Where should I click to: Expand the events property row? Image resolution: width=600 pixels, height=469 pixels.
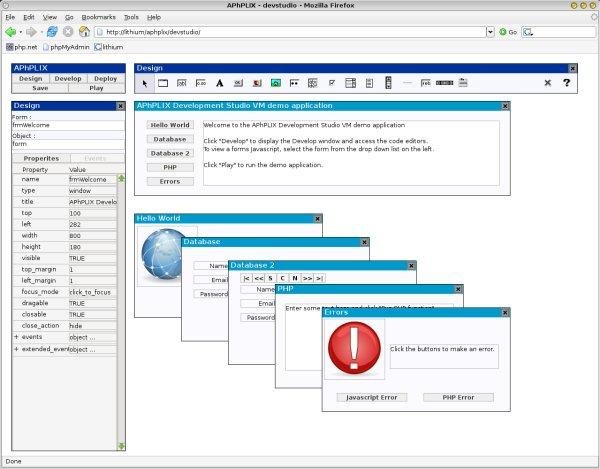tap(16, 337)
